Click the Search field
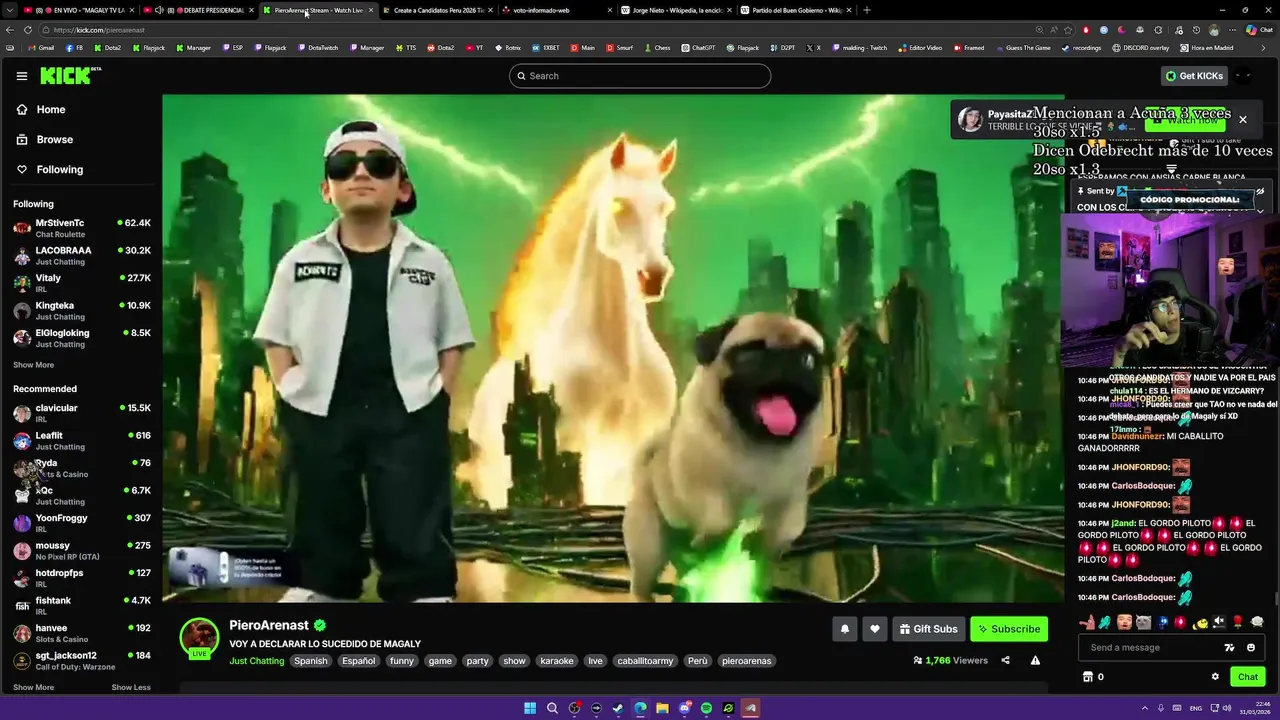The height and width of the screenshot is (720, 1280). (x=640, y=76)
